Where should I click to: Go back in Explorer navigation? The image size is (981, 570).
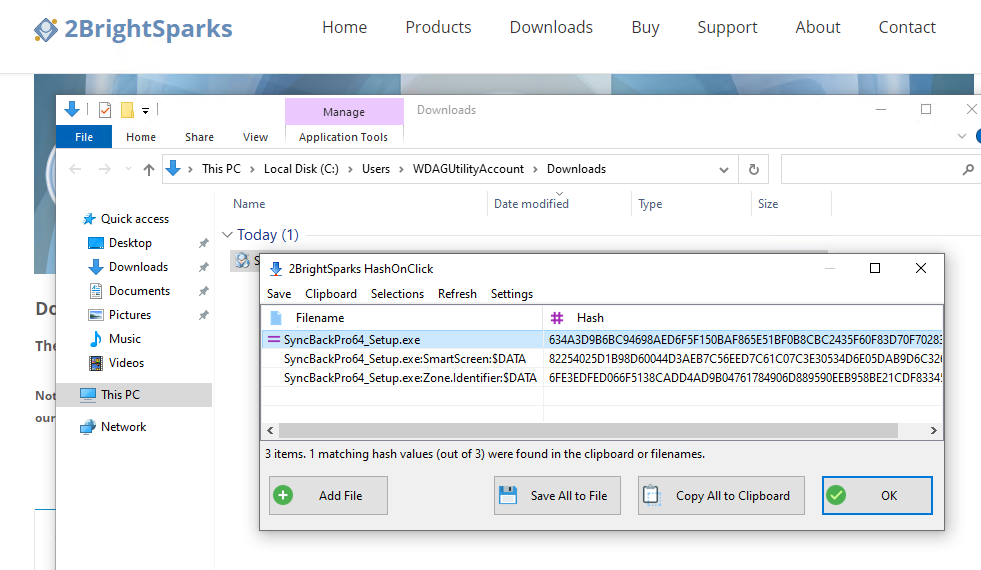tap(75, 169)
